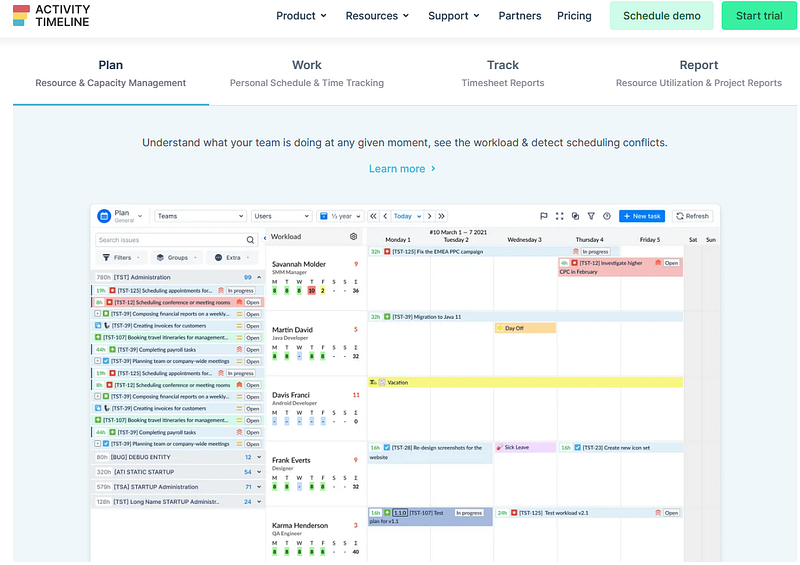Click the TST-107 Test plan for v1.1 card

(430, 517)
